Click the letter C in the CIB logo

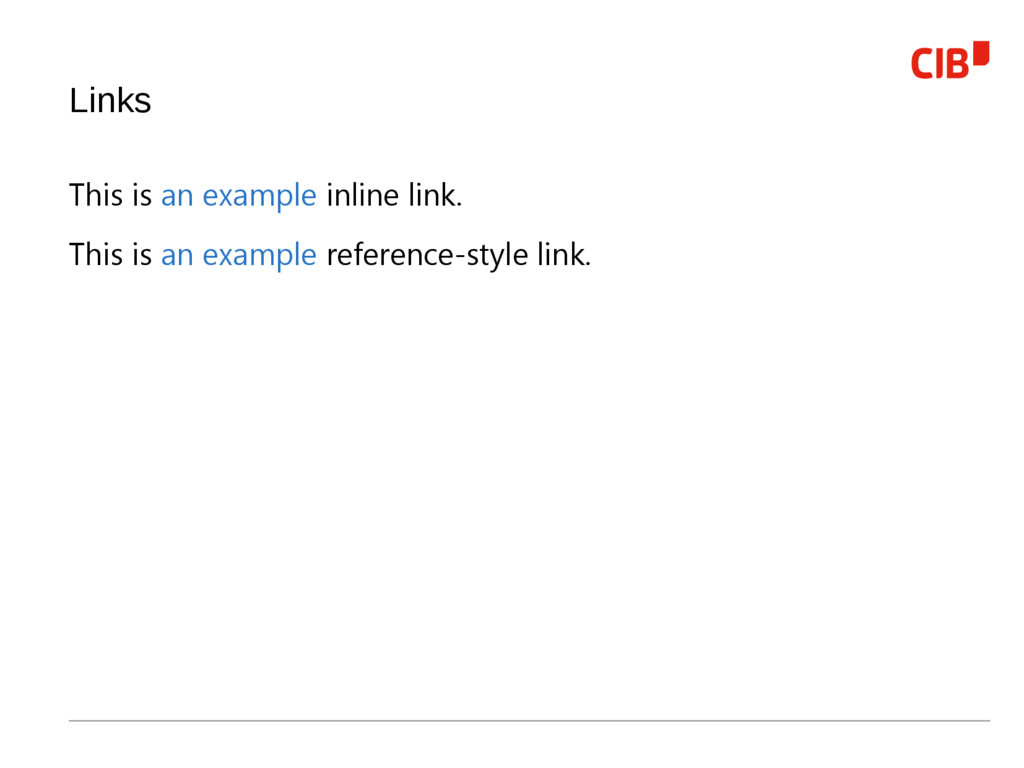[x=922, y=64]
